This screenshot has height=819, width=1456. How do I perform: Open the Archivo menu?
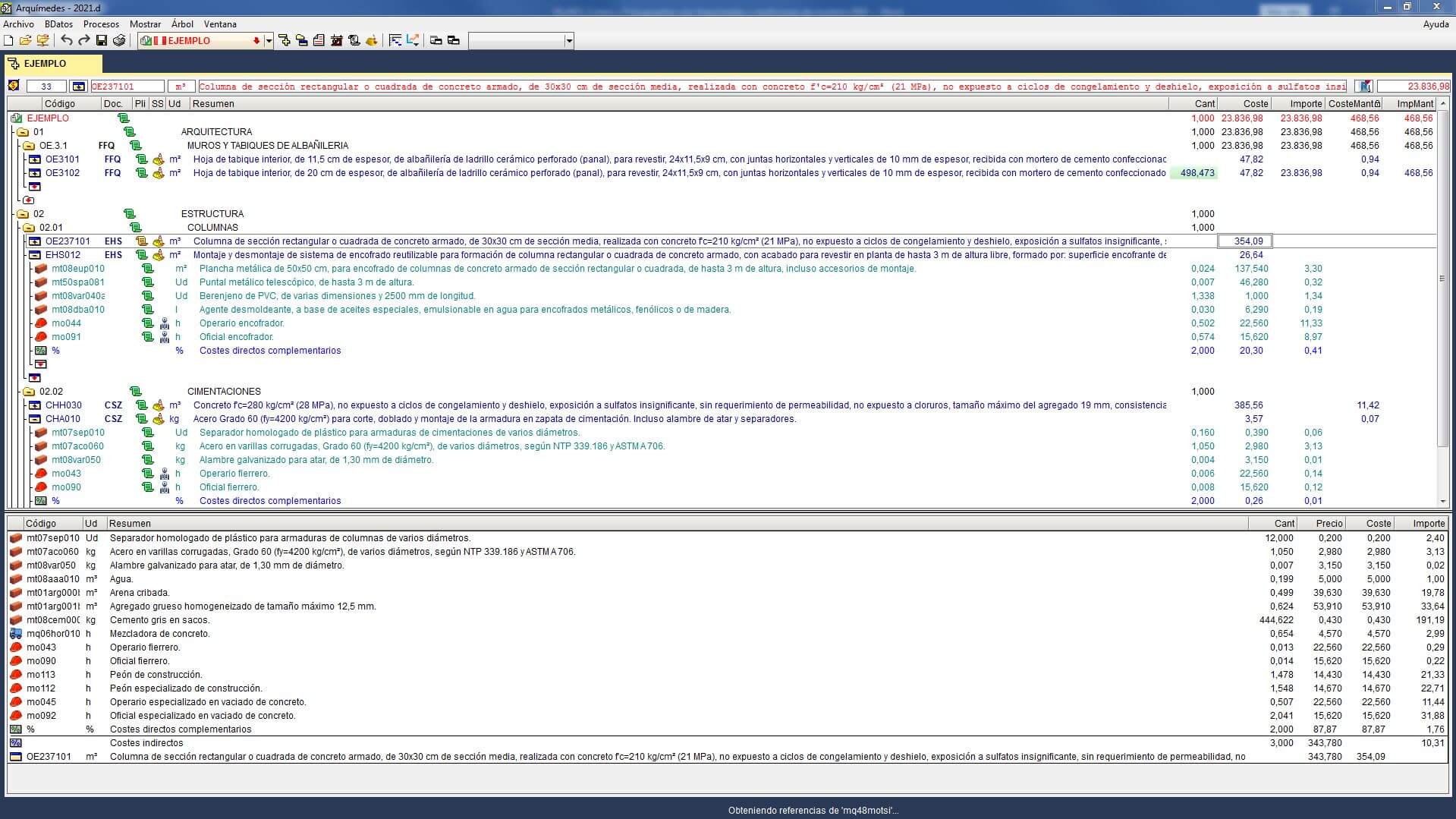click(x=18, y=24)
